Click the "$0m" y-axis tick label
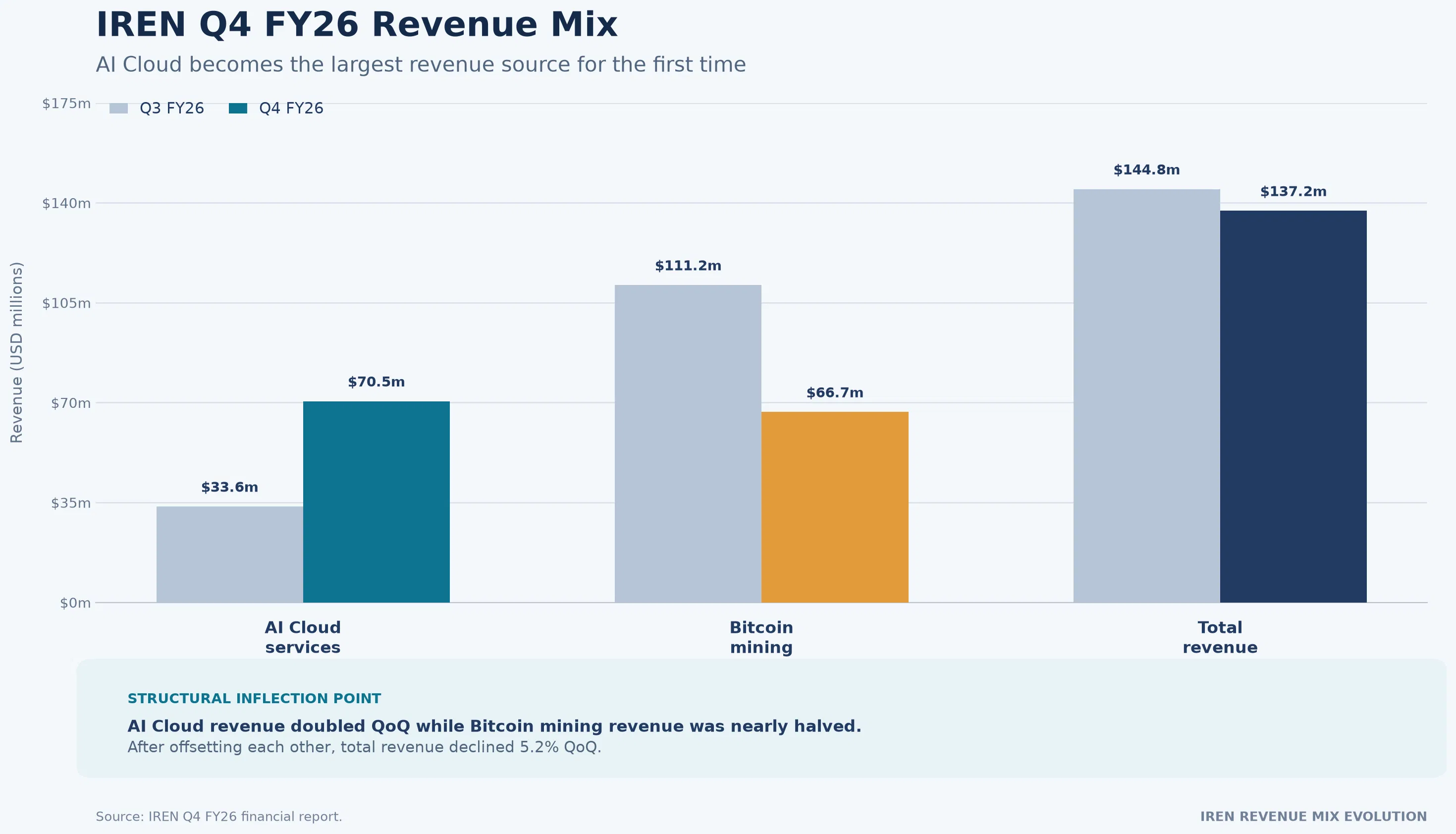 76,603
